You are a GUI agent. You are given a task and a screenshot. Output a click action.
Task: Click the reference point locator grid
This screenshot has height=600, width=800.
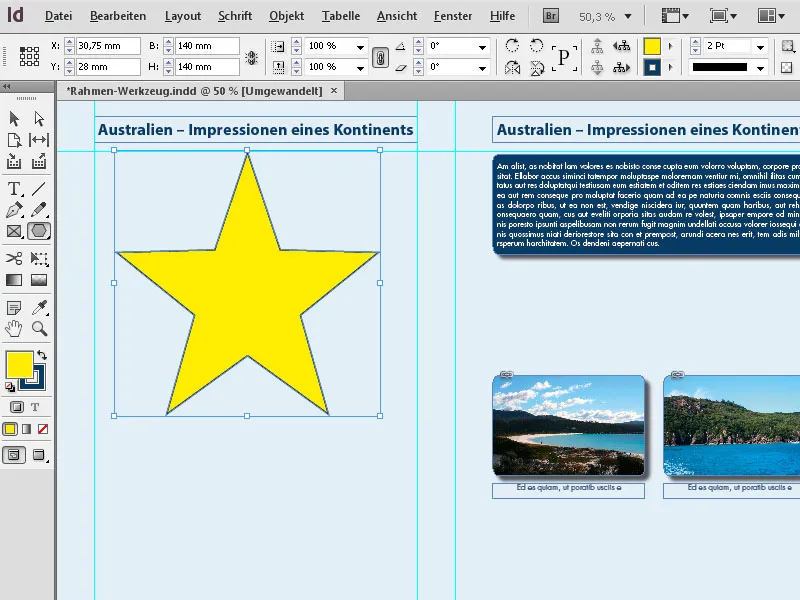[29, 56]
